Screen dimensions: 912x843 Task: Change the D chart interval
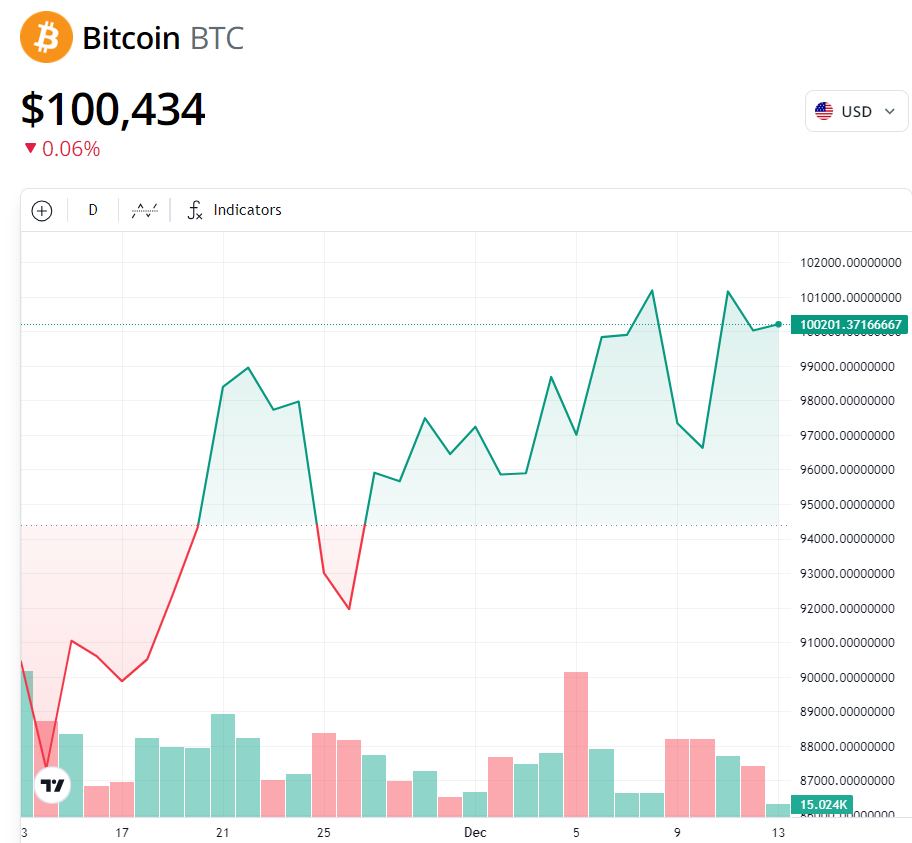pyautogui.click(x=93, y=210)
